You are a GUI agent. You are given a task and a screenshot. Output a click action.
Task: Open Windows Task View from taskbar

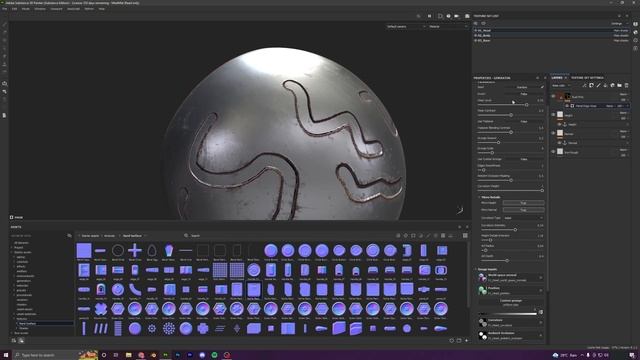pyautogui.click(x=116, y=355)
